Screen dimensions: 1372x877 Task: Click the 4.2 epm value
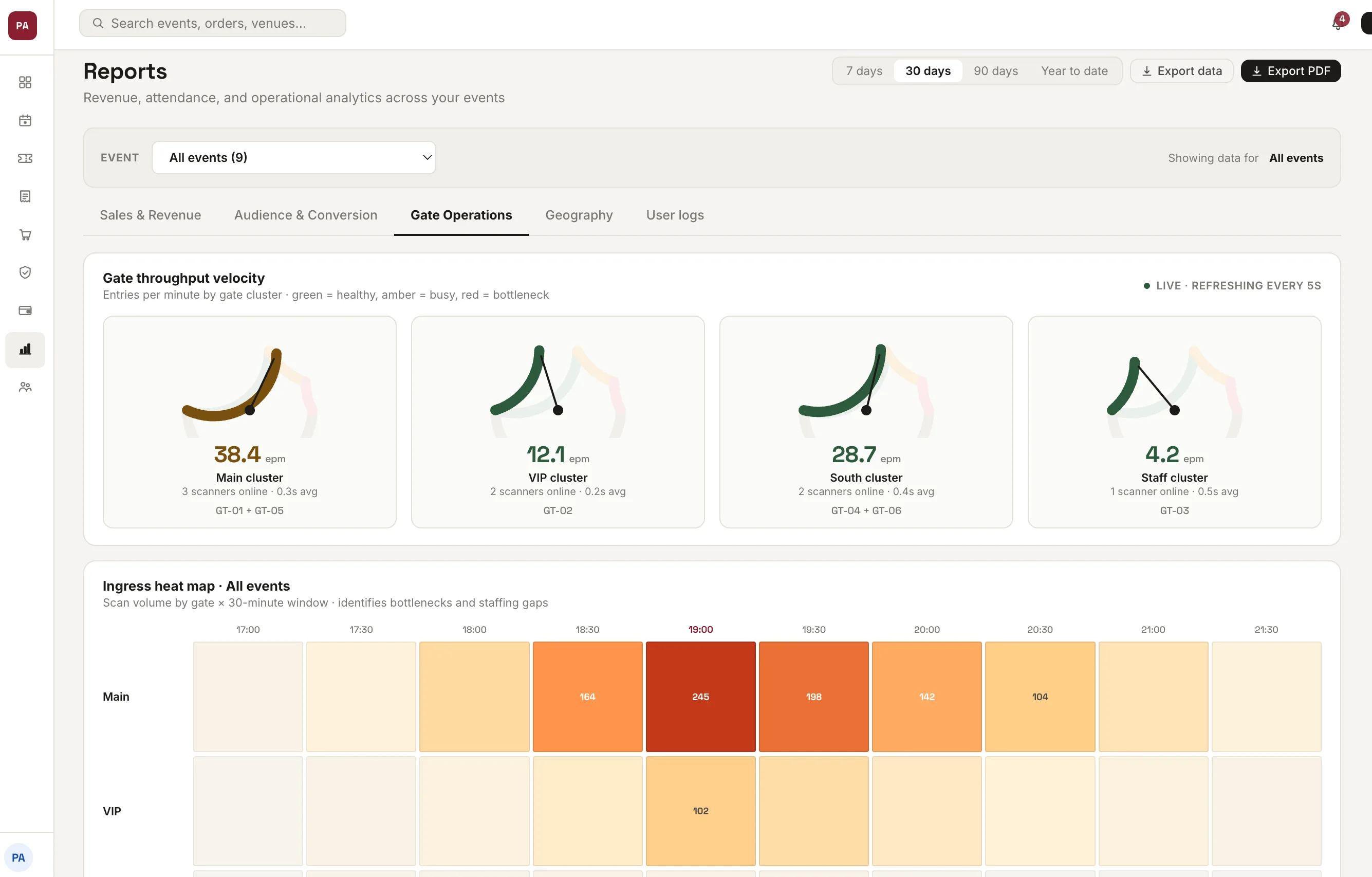(x=1174, y=454)
